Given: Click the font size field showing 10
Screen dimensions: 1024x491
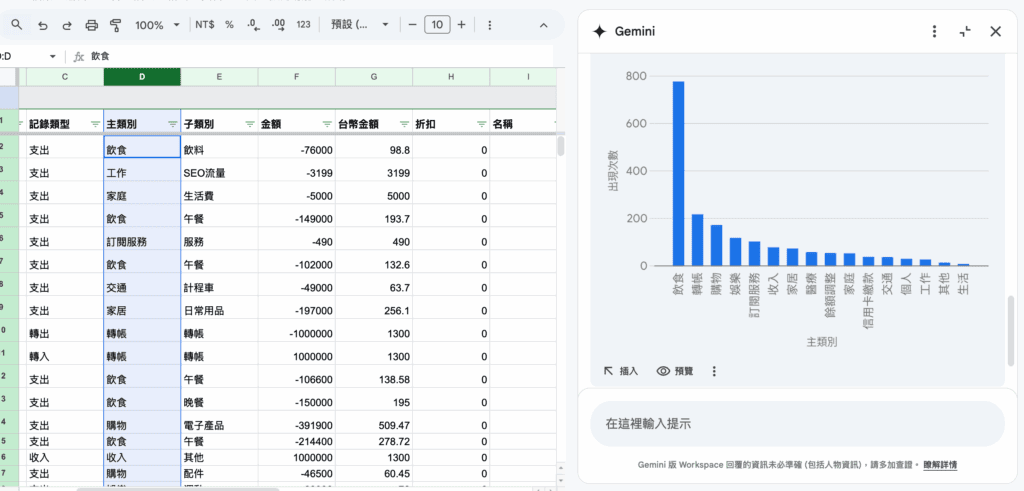Looking at the screenshot, I should [x=437, y=25].
